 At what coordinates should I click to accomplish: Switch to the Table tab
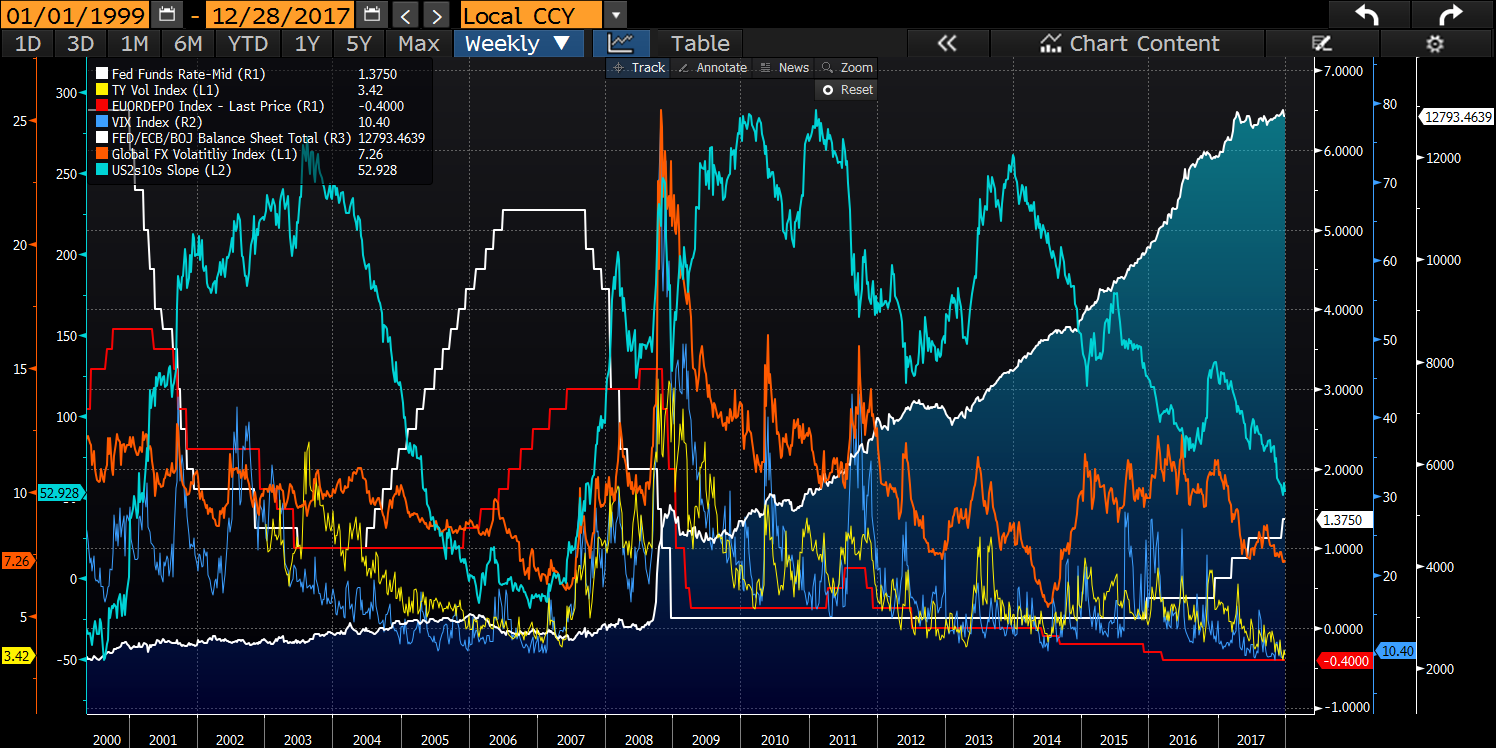coord(698,44)
